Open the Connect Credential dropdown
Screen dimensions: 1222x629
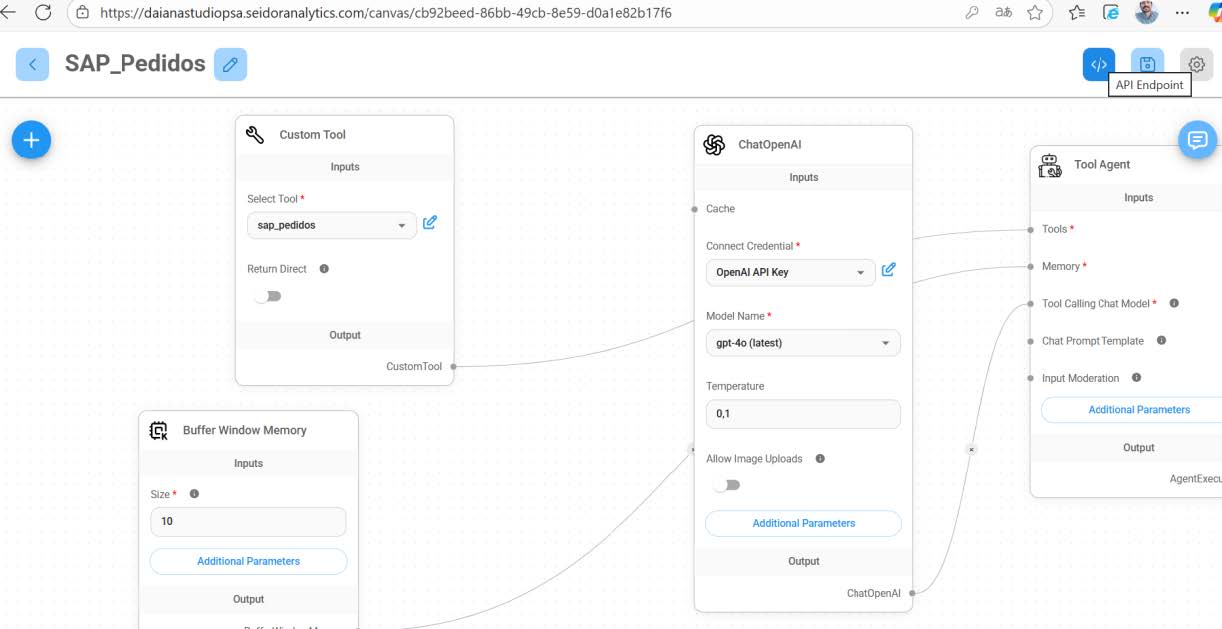[x=790, y=272]
